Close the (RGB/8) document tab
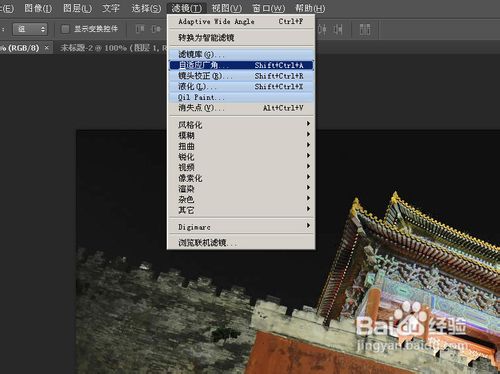Screen dimensions: 500x374 [x=47, y=48]
